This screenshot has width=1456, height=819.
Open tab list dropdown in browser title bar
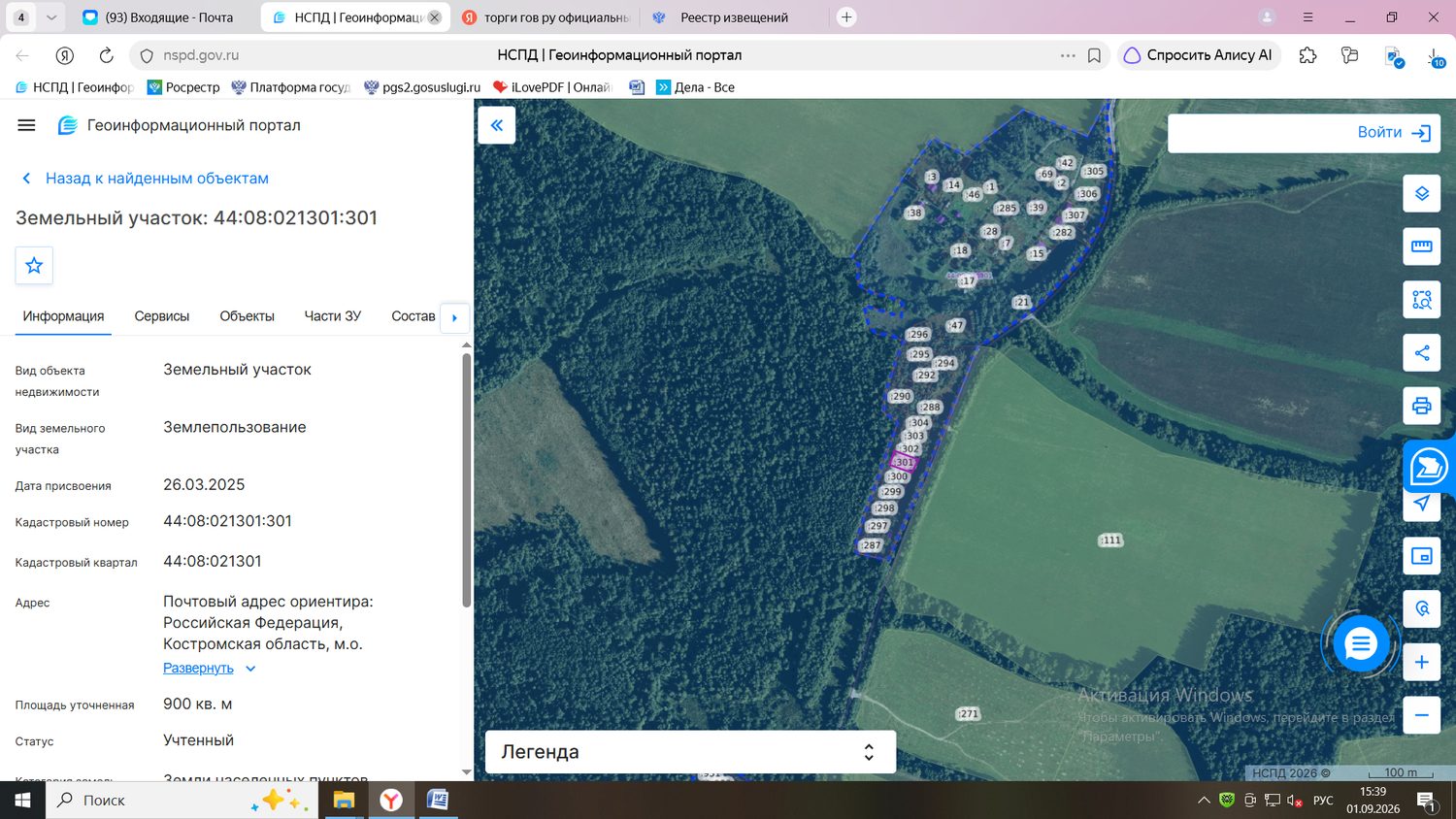pos(51,17)
